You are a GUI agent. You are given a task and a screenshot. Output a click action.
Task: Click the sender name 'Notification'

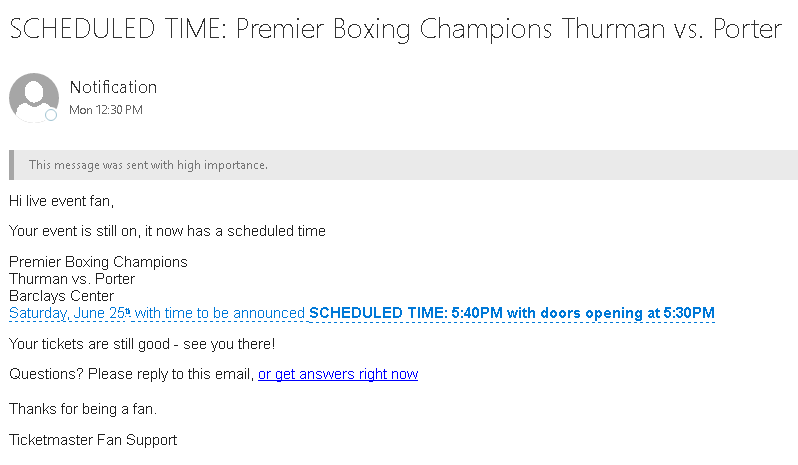113,87
